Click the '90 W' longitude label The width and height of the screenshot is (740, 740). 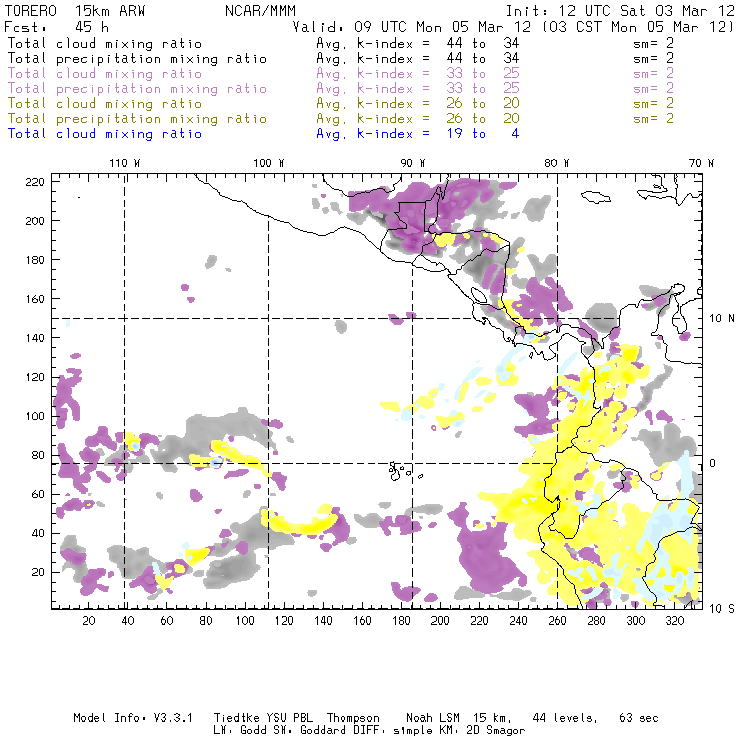click(x=412, y=163)
